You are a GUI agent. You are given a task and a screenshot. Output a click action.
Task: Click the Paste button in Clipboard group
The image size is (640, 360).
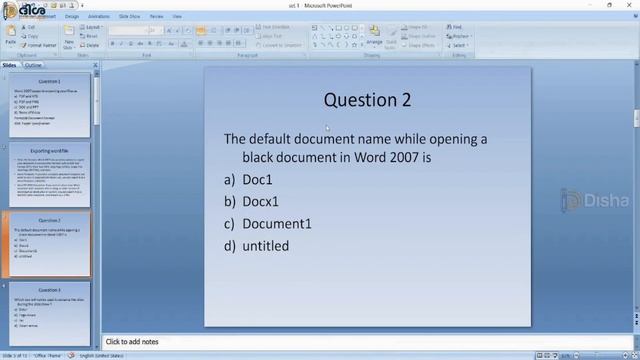(x=11, y=35)
